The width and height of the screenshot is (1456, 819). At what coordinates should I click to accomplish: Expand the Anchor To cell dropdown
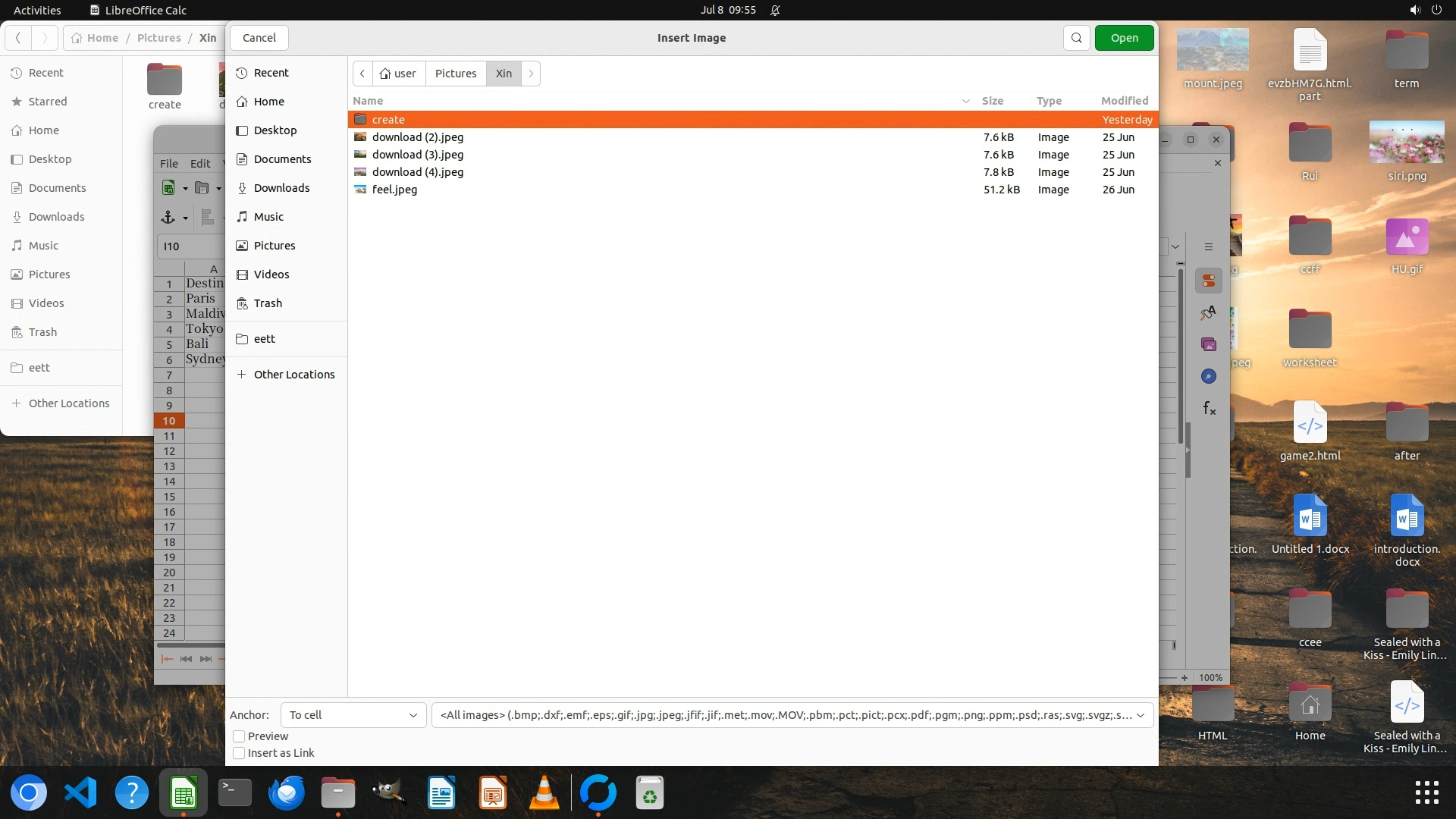point(353,715)
